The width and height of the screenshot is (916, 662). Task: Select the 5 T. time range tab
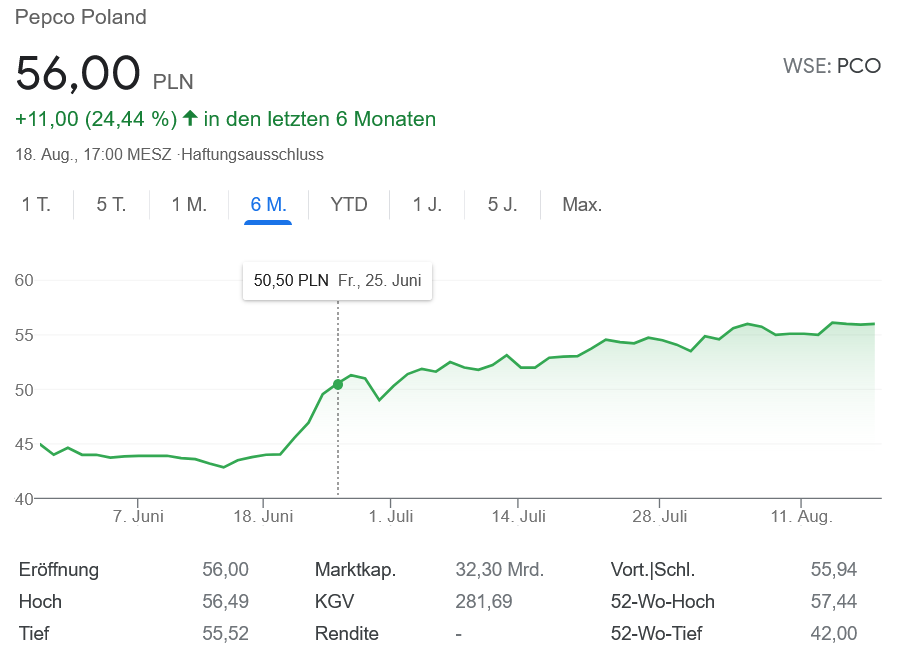coord(110,204)
